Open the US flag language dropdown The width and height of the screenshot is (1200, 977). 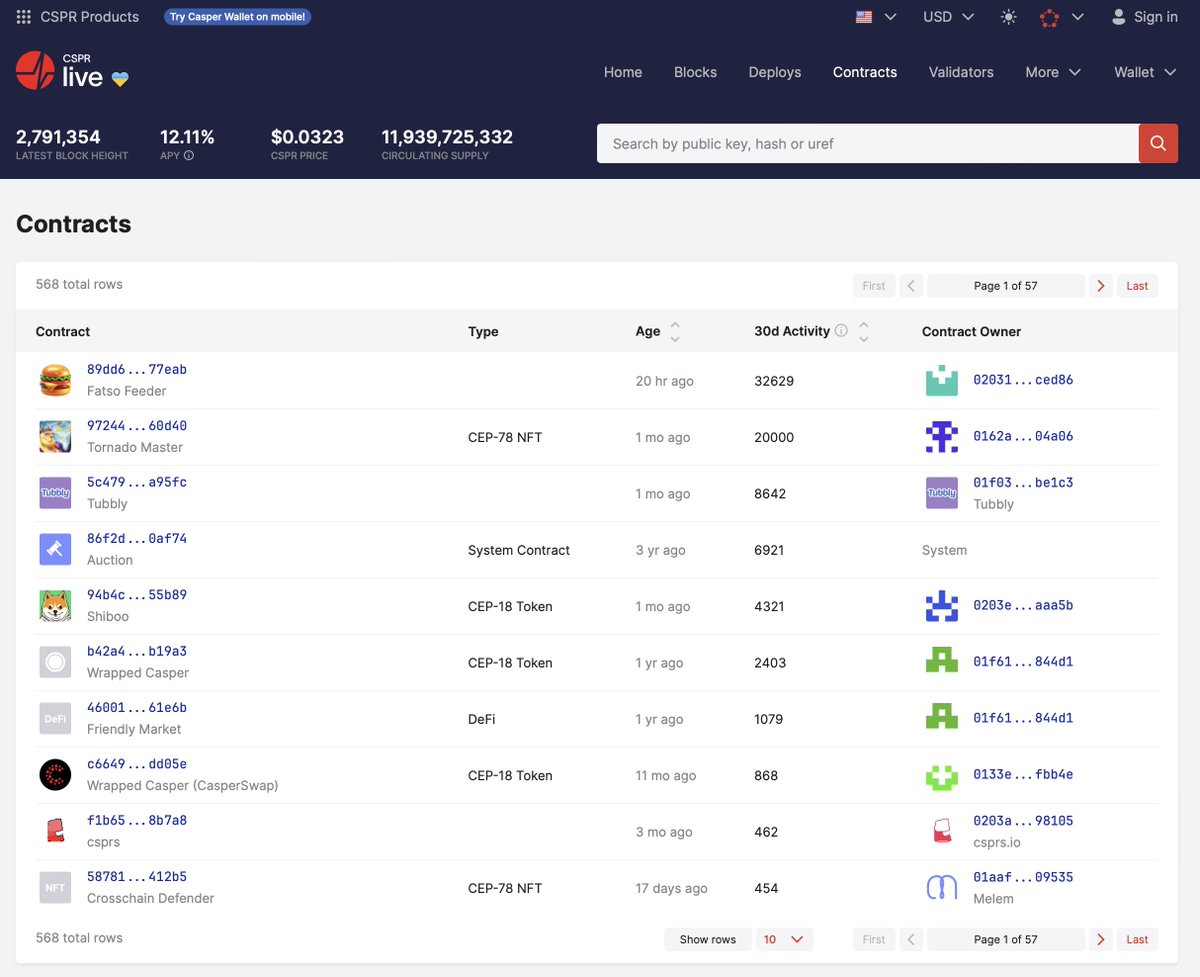876,17
